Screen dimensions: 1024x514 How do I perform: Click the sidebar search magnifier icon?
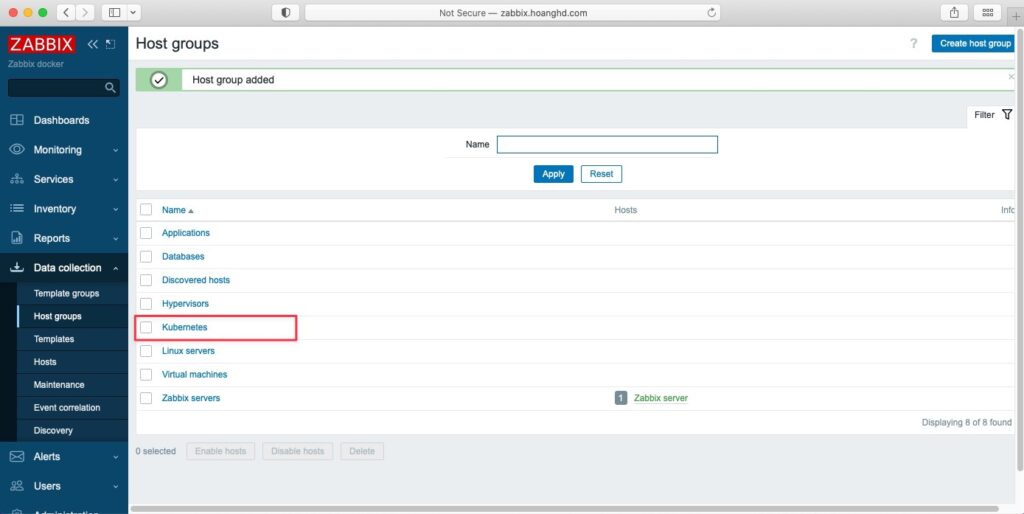click(x=110, y=88)
